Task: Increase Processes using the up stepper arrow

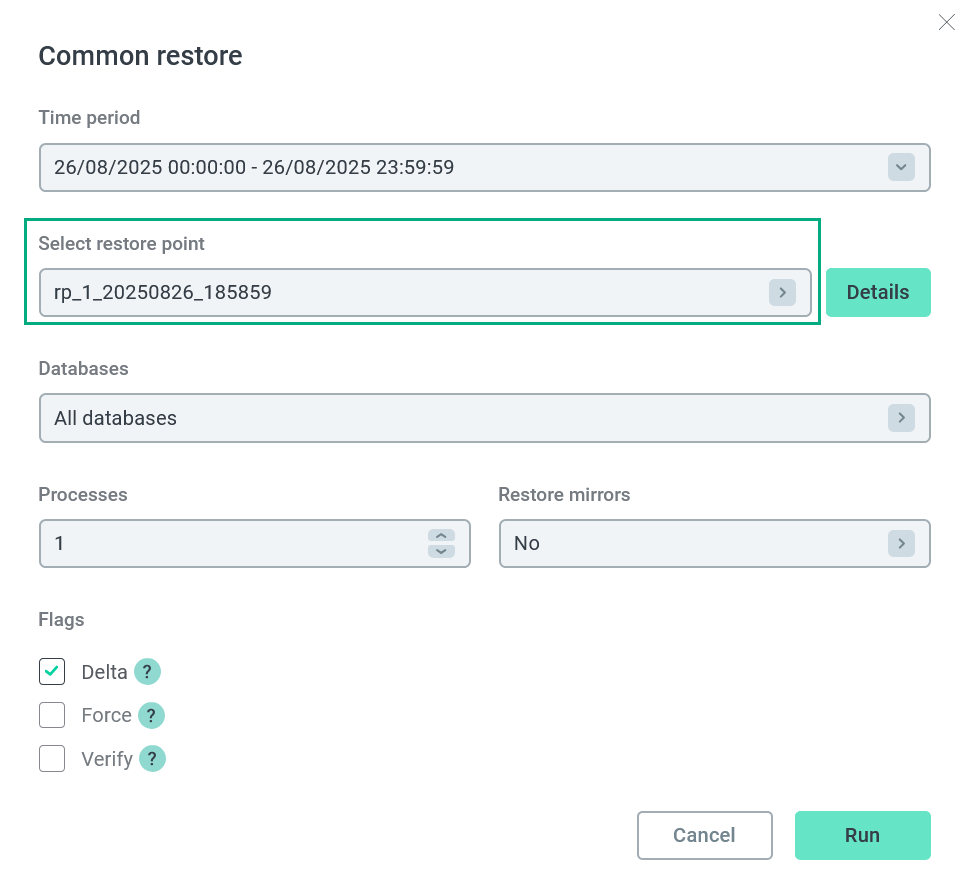Action: [x=441, y=536]
